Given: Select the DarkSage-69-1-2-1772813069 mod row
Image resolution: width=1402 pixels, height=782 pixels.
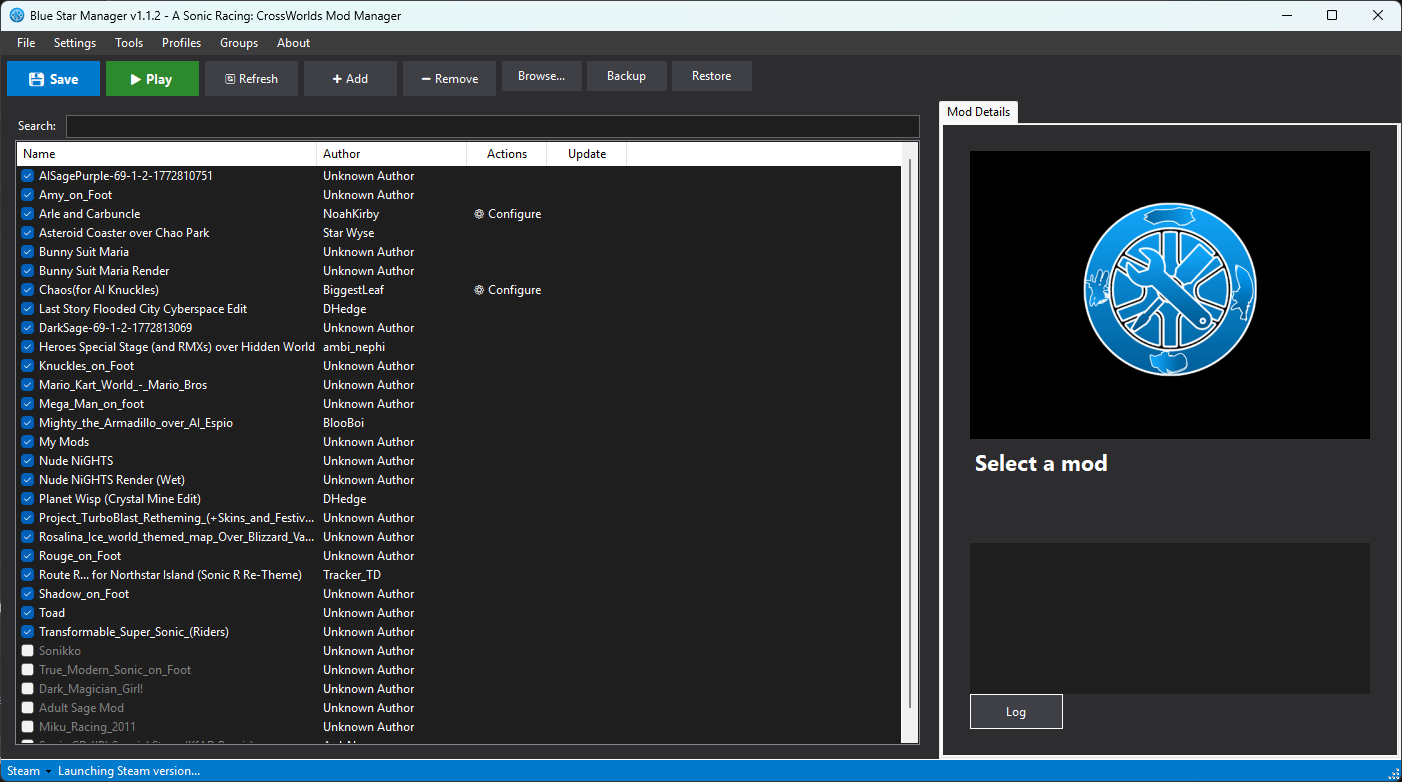Looking at the screenshot, I should (x=459, y=328).
